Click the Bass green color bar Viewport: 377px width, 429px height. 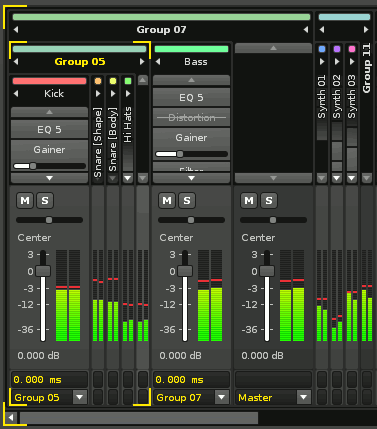[191, 49]
